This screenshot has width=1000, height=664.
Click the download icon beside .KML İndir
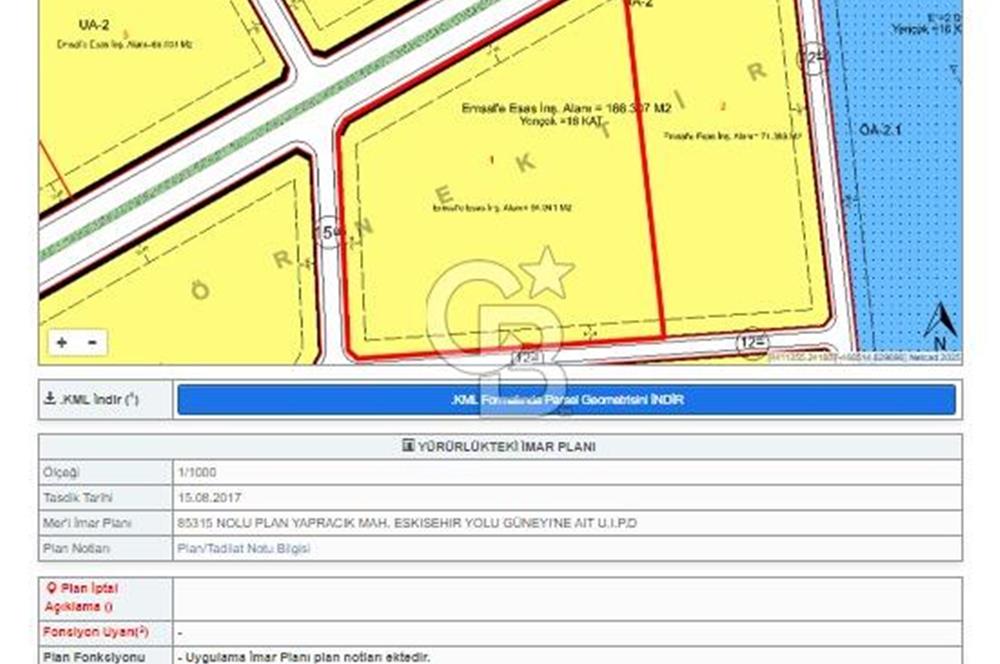[49, 399]
